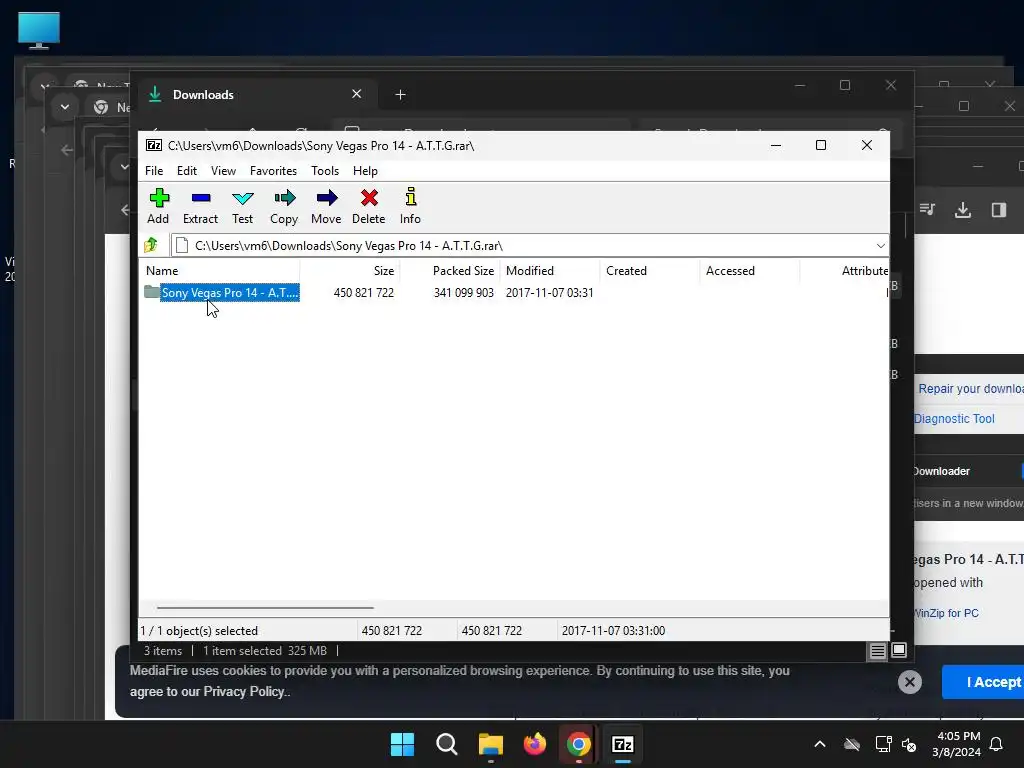Click the 7-Zip horizontal scrollbar
The image size is (1024, 768).
pos(265,607)
